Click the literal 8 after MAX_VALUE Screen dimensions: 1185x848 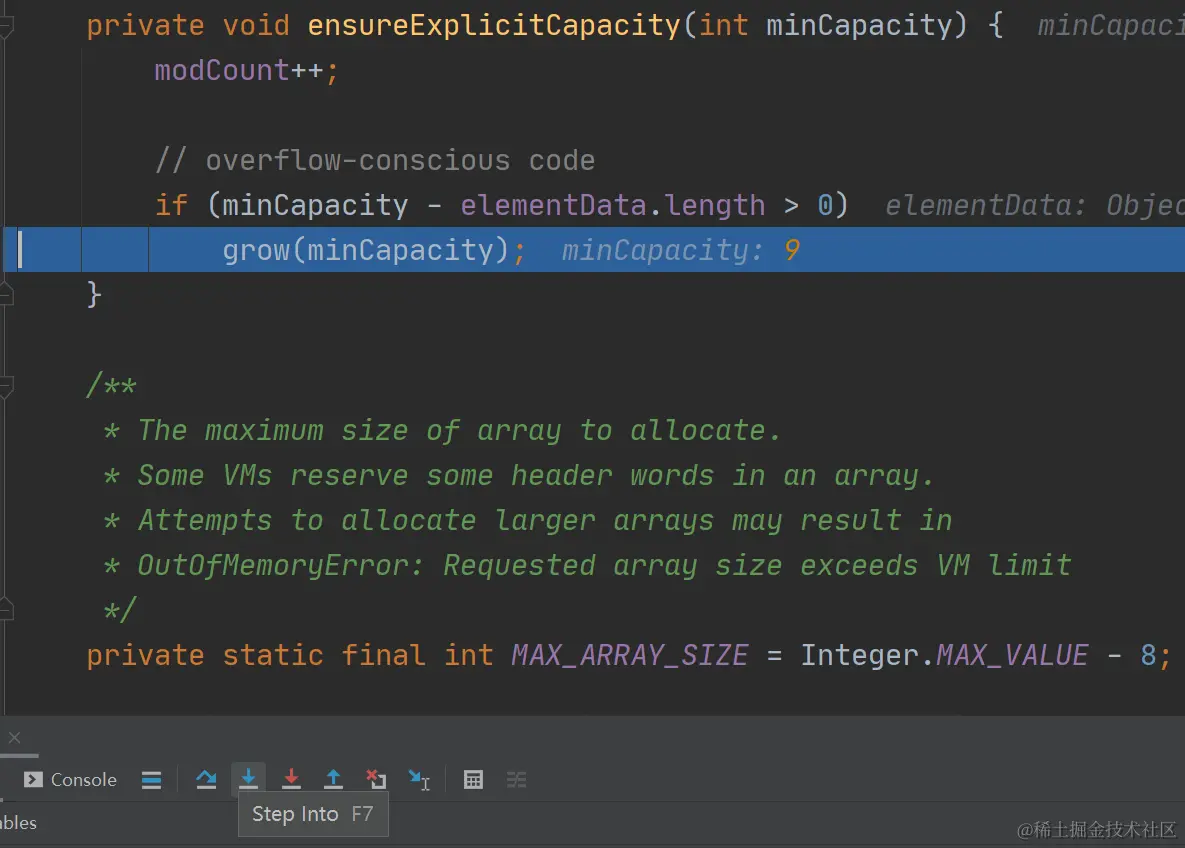pyautogui.click(x=1148, y=655)
